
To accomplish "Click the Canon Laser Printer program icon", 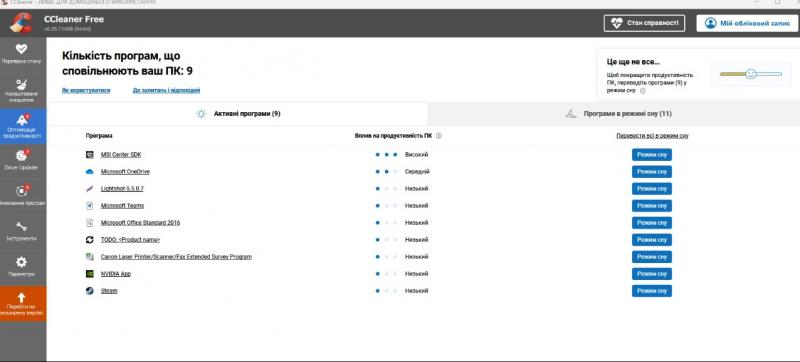I will (90, 256).
